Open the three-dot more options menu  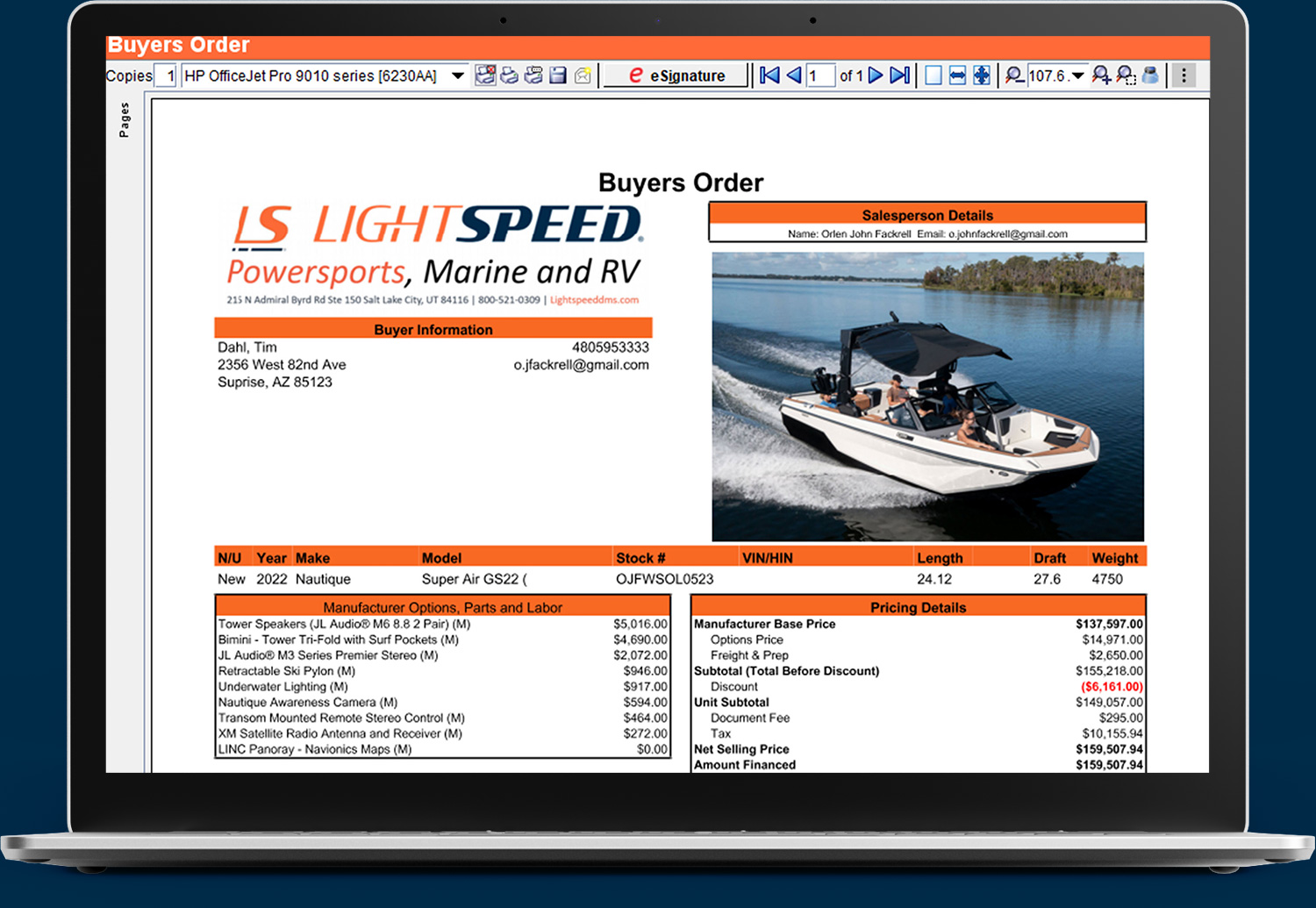tap(1184, 75)
